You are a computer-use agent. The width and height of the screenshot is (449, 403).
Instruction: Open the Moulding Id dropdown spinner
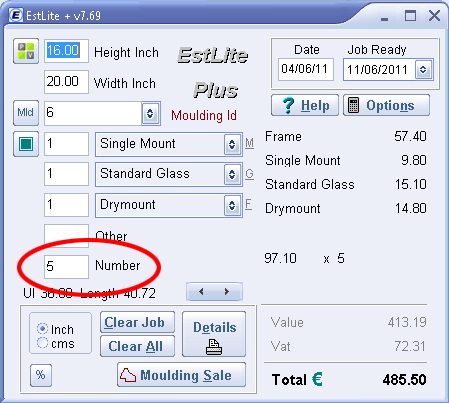(150, 114)
